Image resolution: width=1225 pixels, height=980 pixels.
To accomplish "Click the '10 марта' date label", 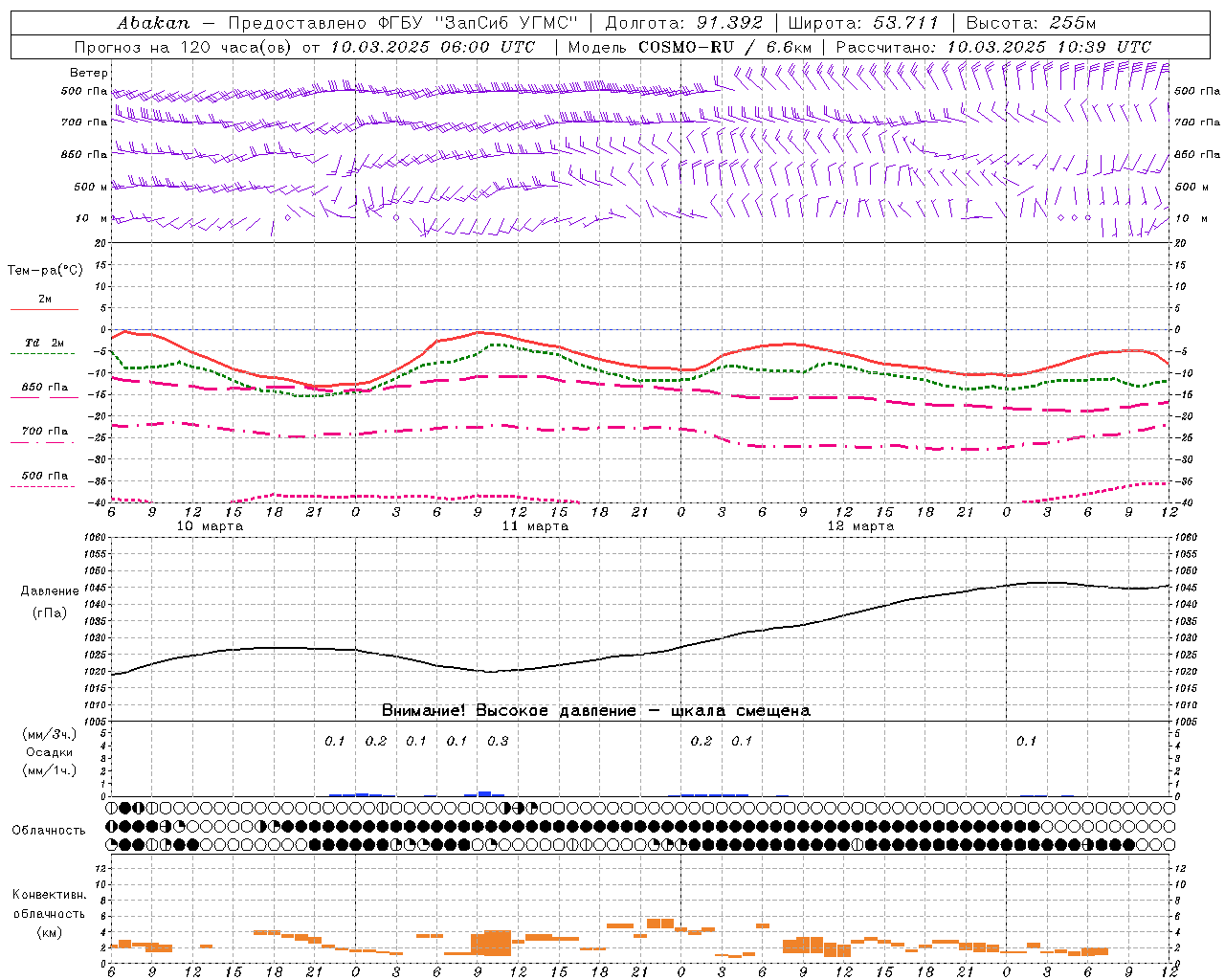I will 210,526.
